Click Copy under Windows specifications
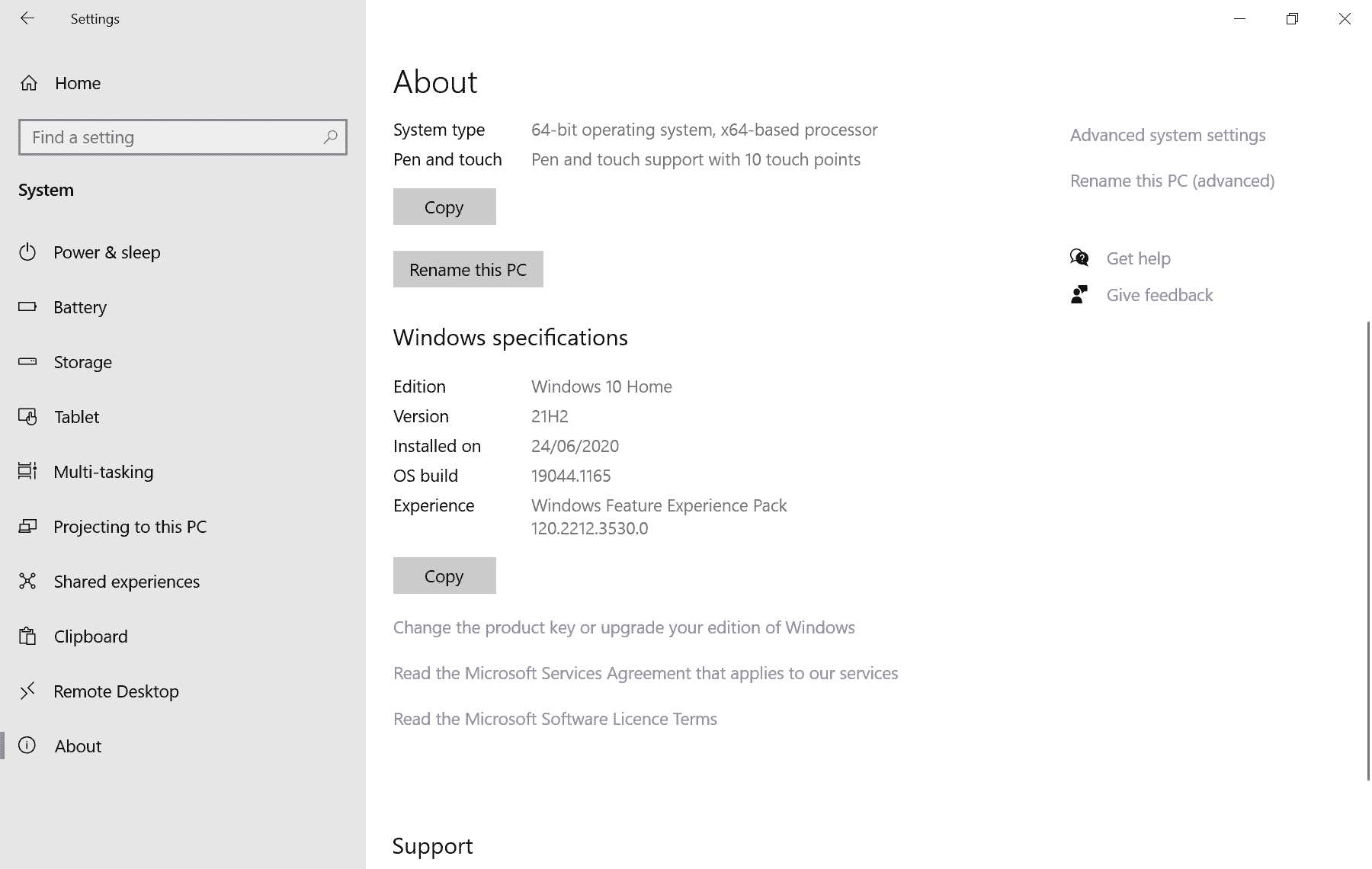Image resolution: width=1372 pixels, height=869 pixels. pos(444,576)
